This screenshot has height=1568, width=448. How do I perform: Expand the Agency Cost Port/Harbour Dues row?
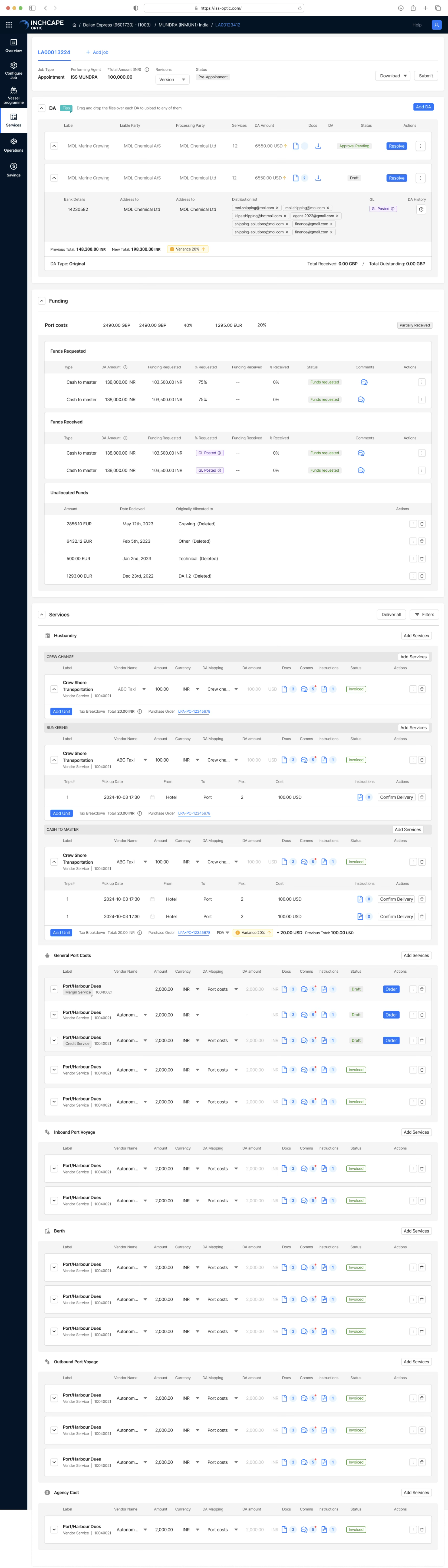point(54,1530)
